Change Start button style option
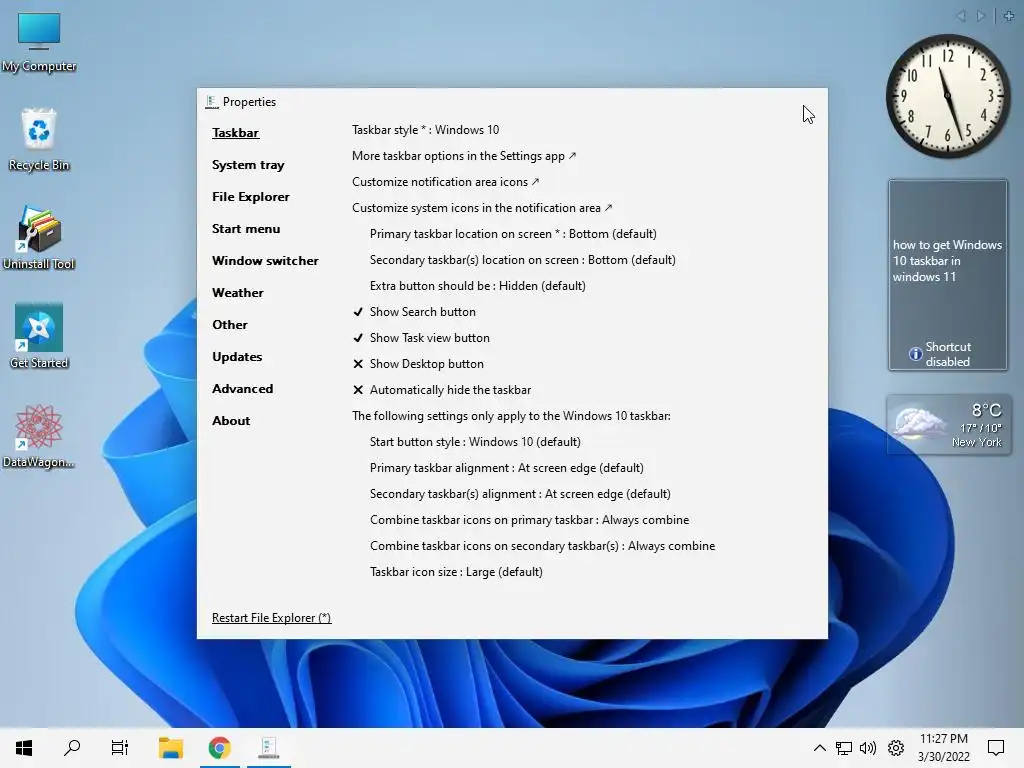This screenshot has width=1024, height=768. click(475, 442)
